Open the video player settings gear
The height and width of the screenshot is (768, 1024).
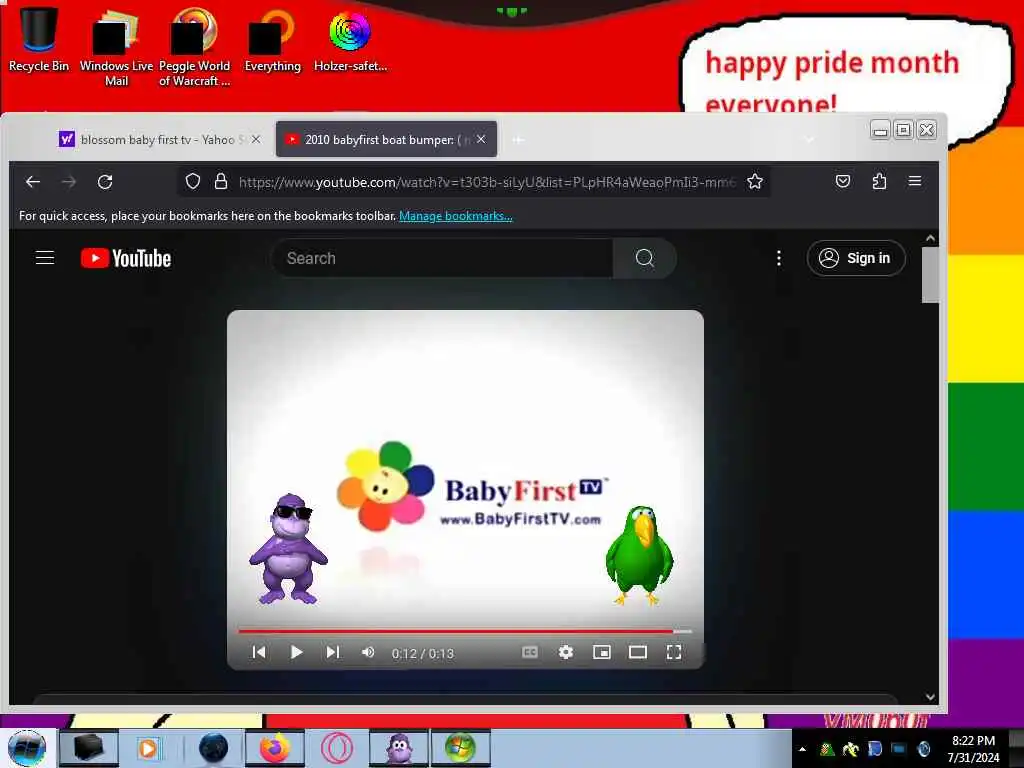coord(566,652)
